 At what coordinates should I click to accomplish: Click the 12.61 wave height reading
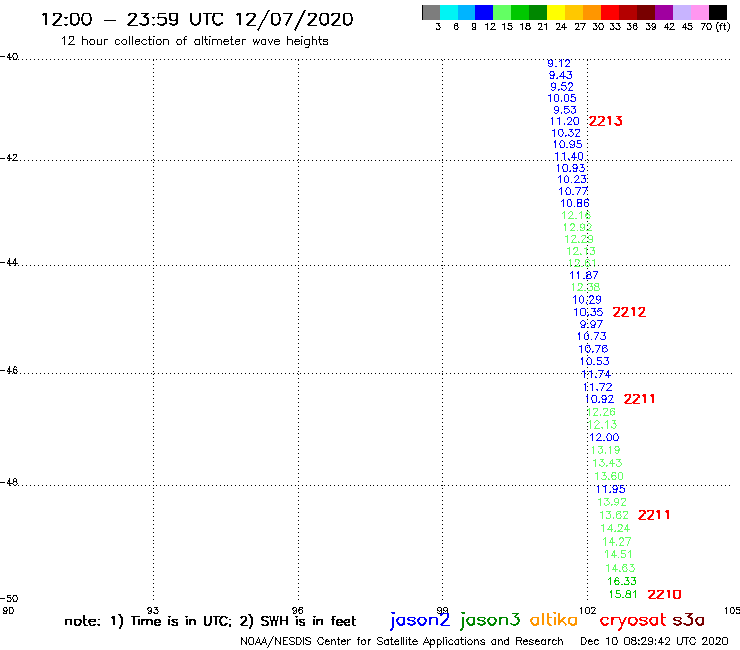(x=582, y=263)
